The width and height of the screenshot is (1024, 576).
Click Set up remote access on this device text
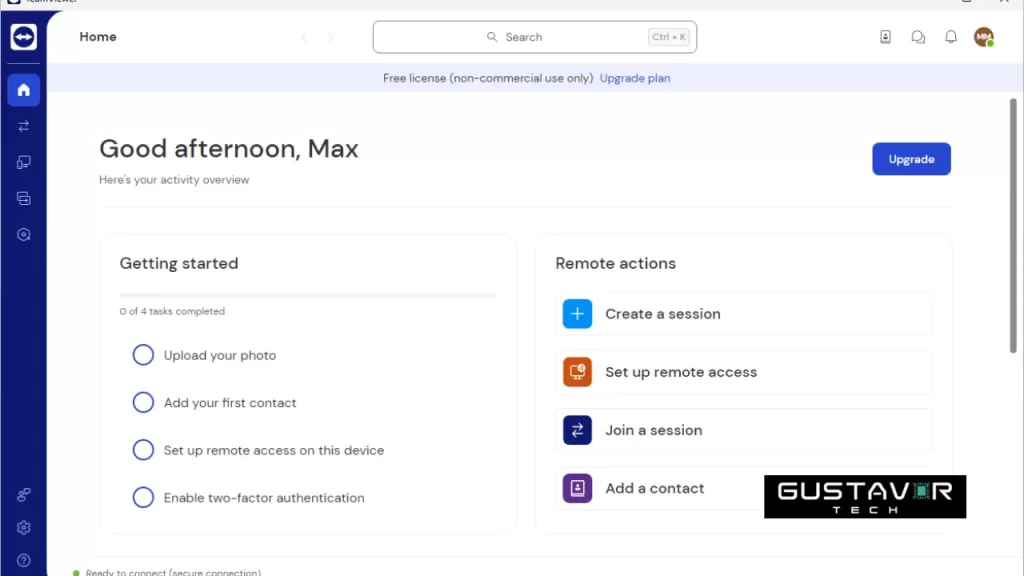274,450
